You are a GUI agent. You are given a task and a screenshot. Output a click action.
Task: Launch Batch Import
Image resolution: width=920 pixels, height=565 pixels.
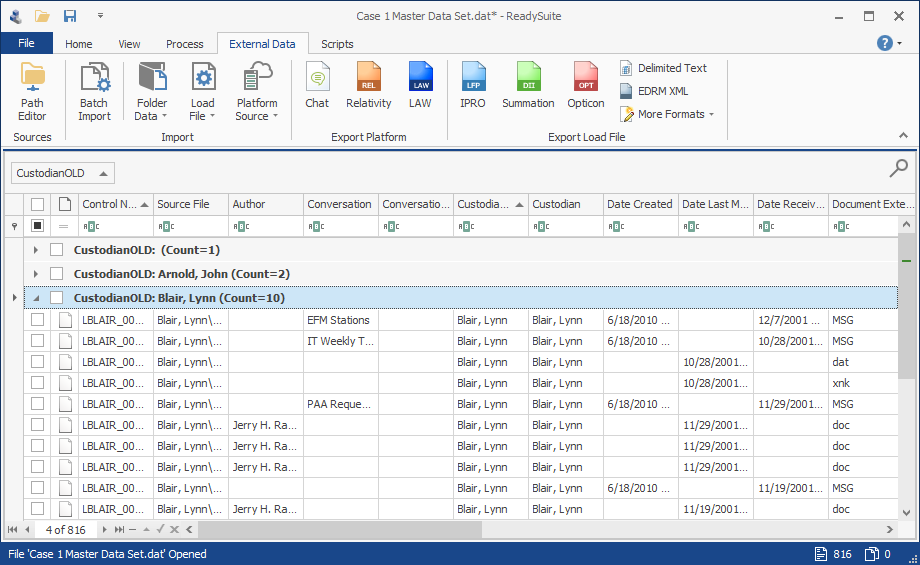[x=94, y=92]
